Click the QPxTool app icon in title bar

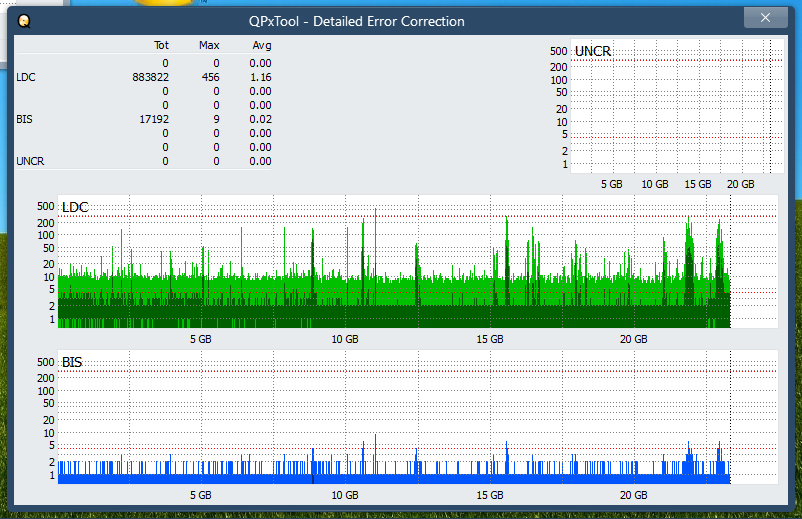[x=24, y=20]
